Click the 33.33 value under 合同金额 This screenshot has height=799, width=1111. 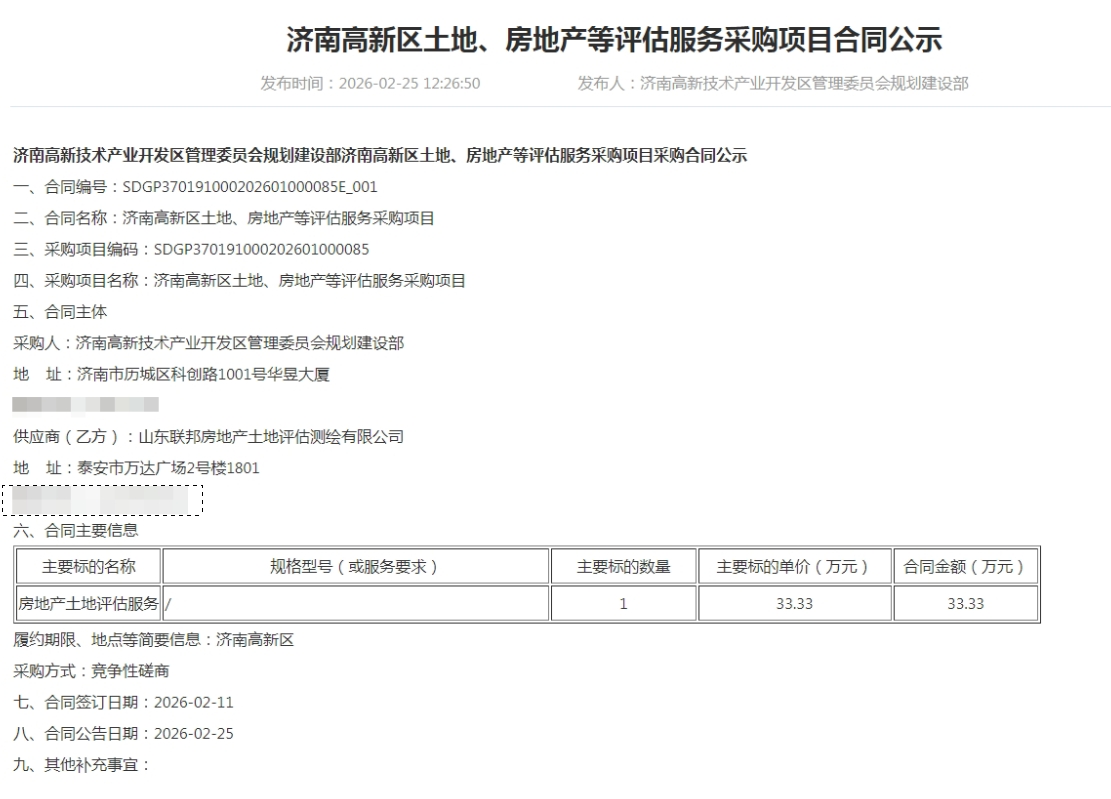pos(964,604)
